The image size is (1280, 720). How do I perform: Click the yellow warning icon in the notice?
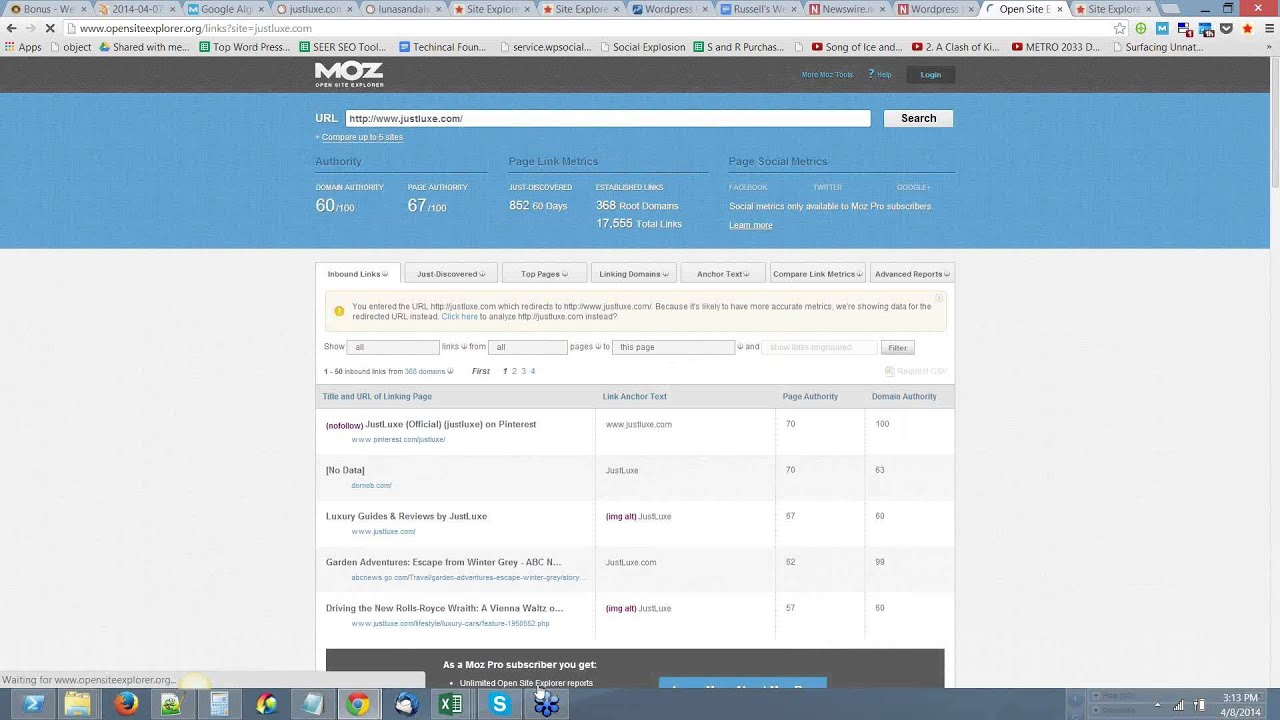(339, 311)
